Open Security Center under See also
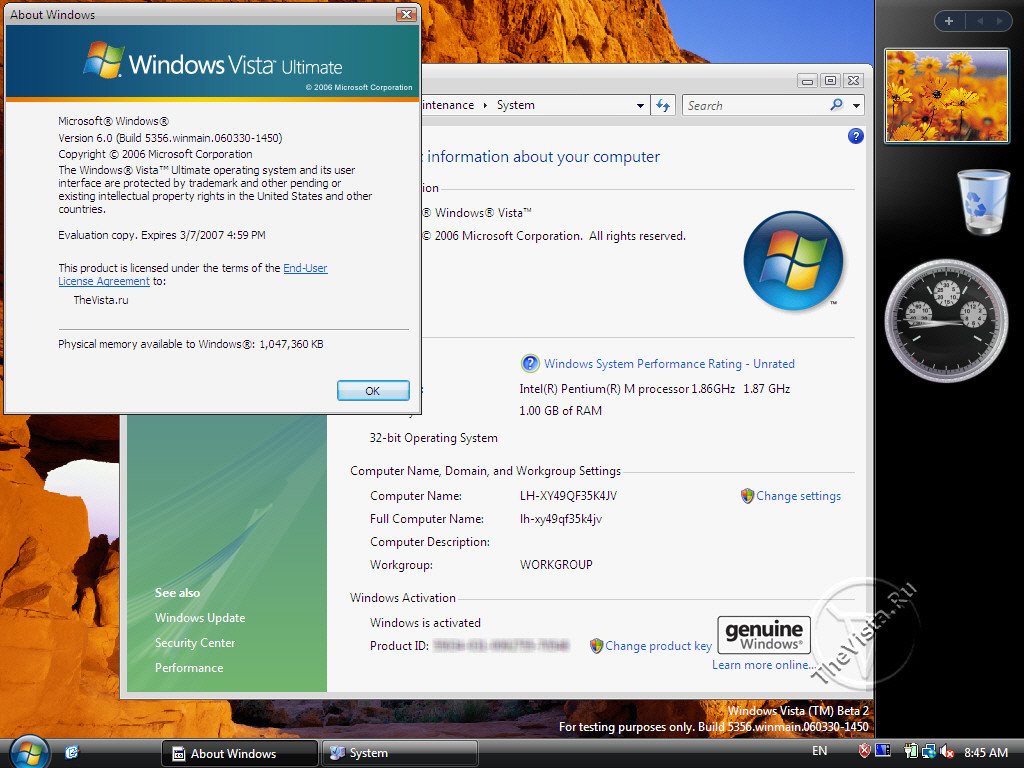The height and width of the screenshot is (768, 1024). point(195,643)
